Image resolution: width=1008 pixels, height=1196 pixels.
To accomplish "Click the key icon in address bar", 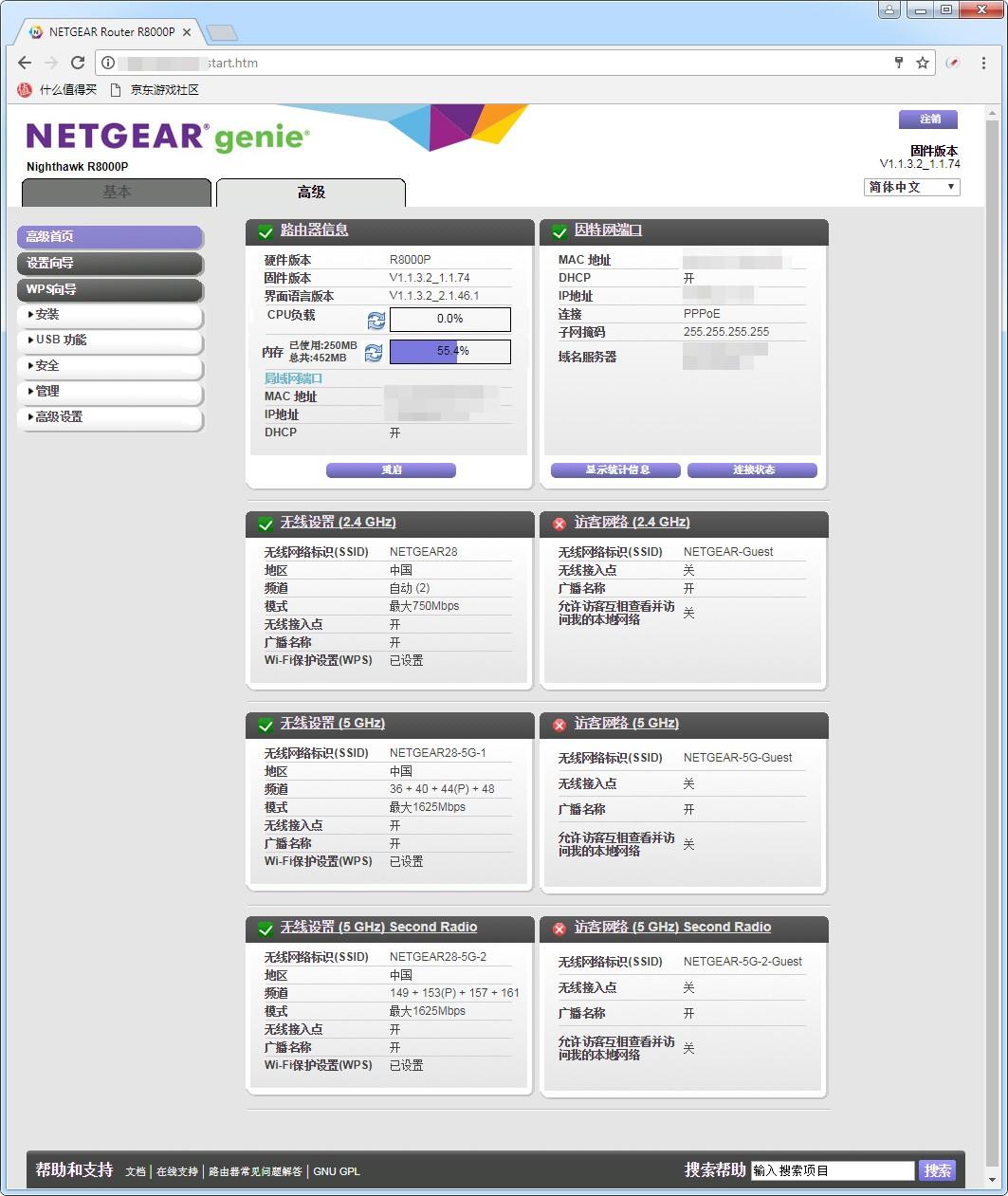I will point(898,63).
